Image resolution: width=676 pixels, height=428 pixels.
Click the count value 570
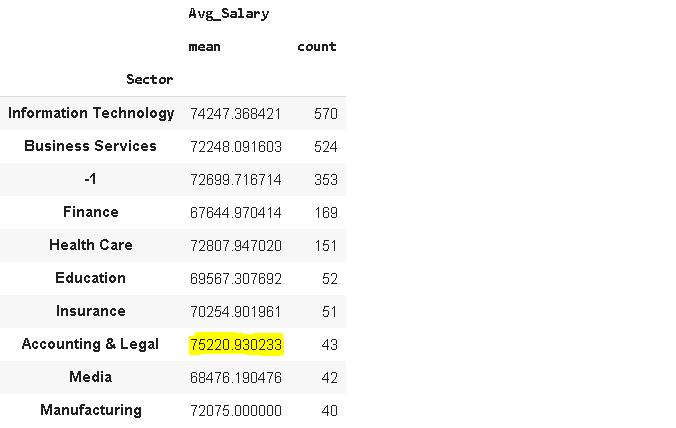325,114
